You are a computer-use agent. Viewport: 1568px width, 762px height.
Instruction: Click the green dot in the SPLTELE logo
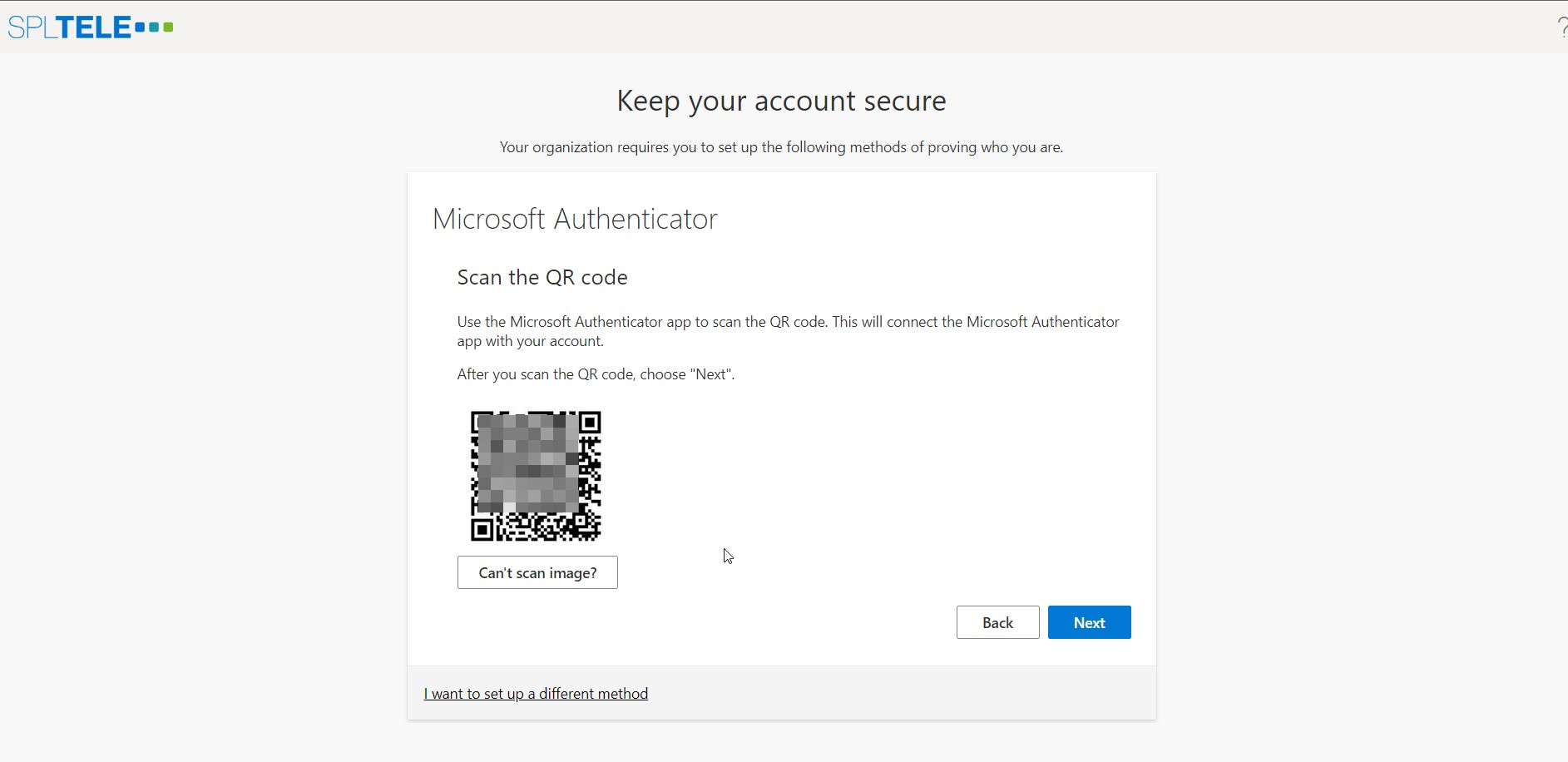[169, 27]
